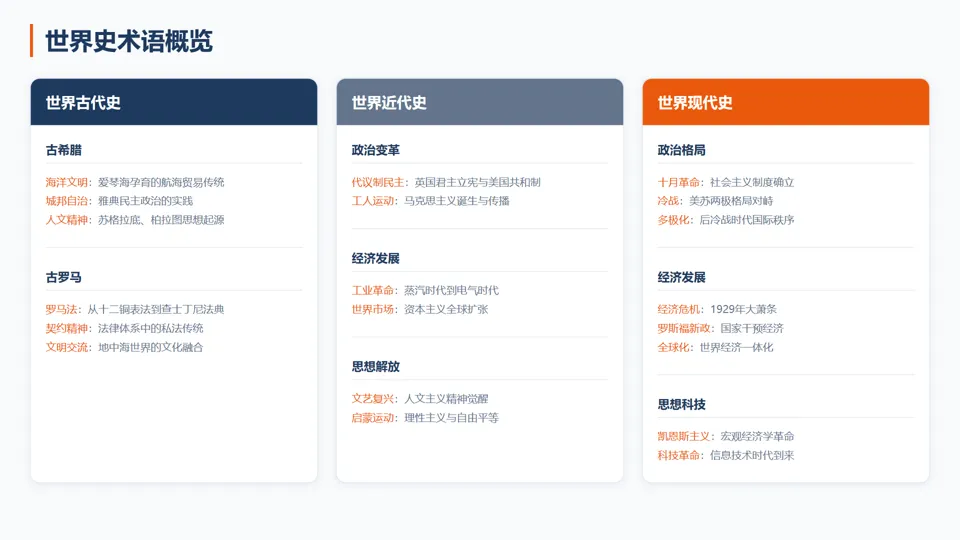Select the term 凯恩斯主义
960x540 pixels.
(684, 437)
